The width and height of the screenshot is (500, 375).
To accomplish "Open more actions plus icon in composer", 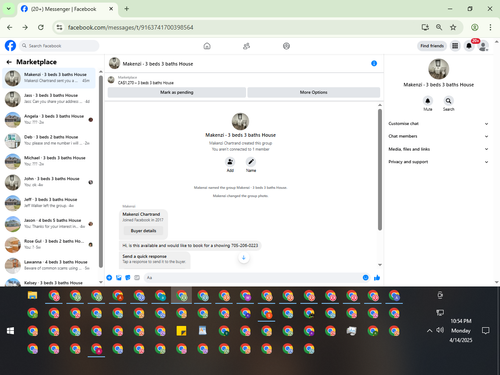I will point(109,278).
